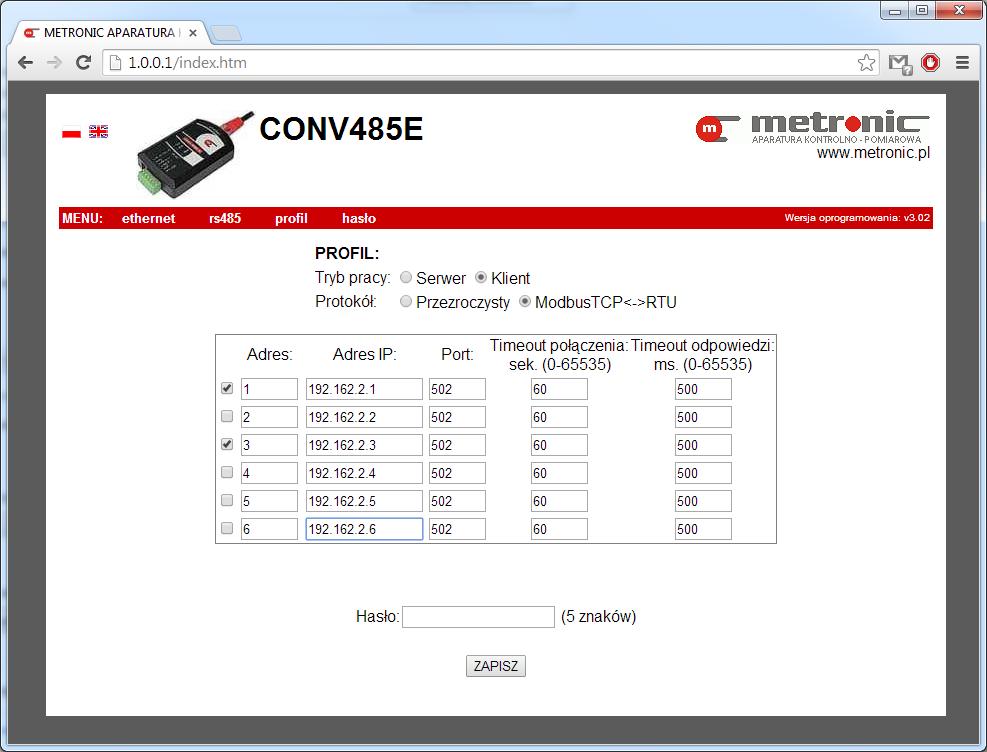Click the Port field in row 3

coord(457,445)
